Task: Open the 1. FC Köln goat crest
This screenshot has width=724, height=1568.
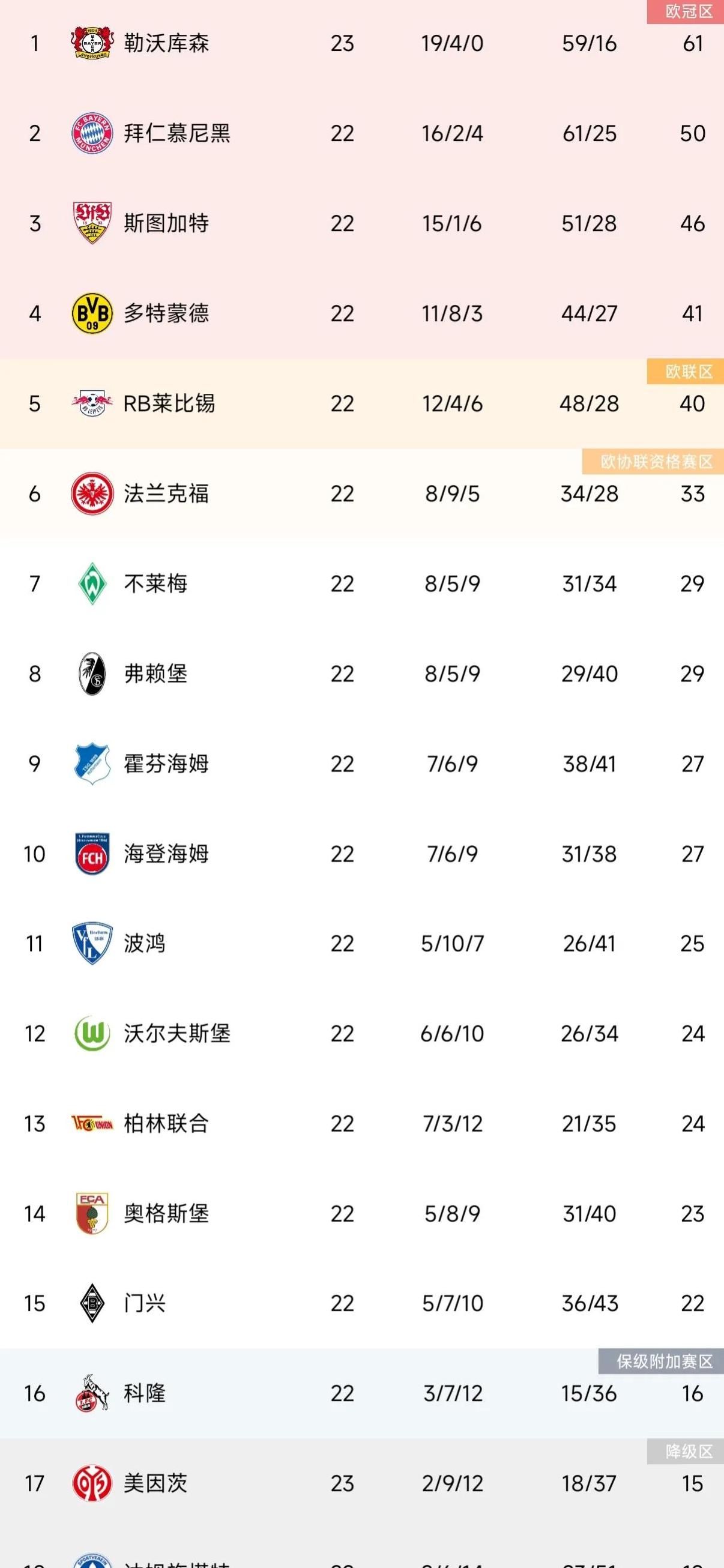Action: [x=92, y=1393]
